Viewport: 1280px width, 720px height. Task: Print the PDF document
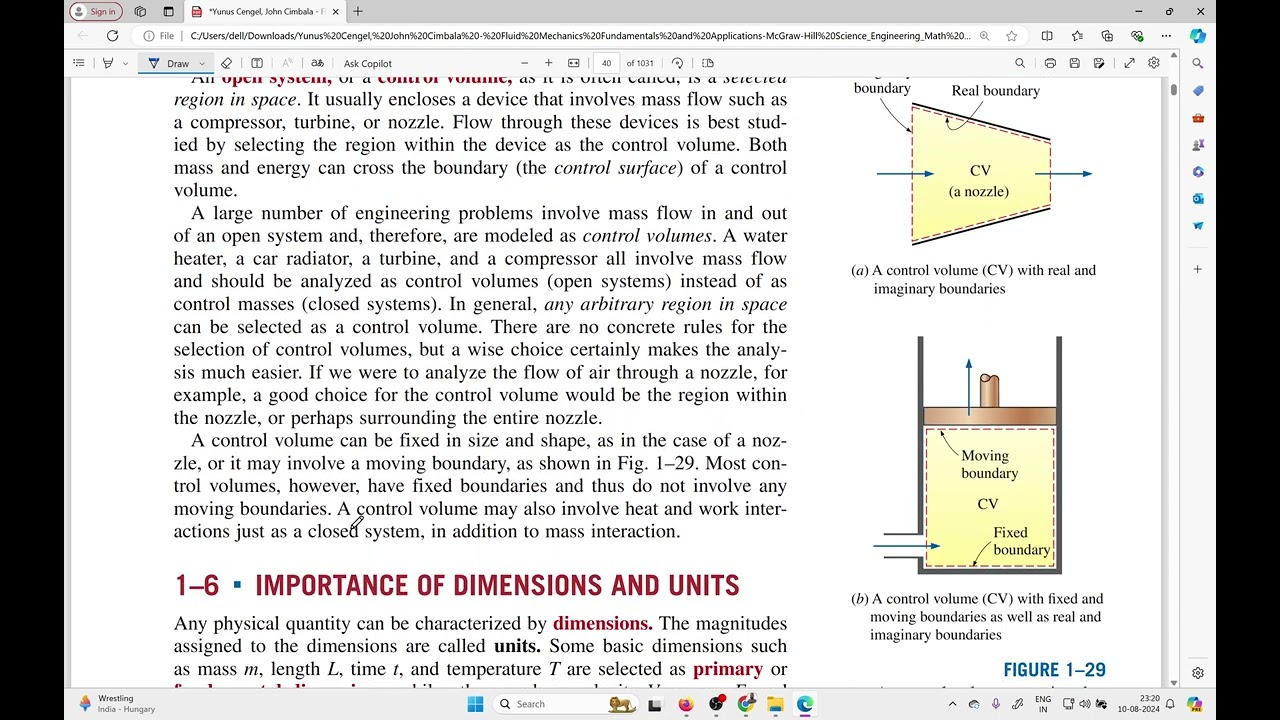[1050, 63]
